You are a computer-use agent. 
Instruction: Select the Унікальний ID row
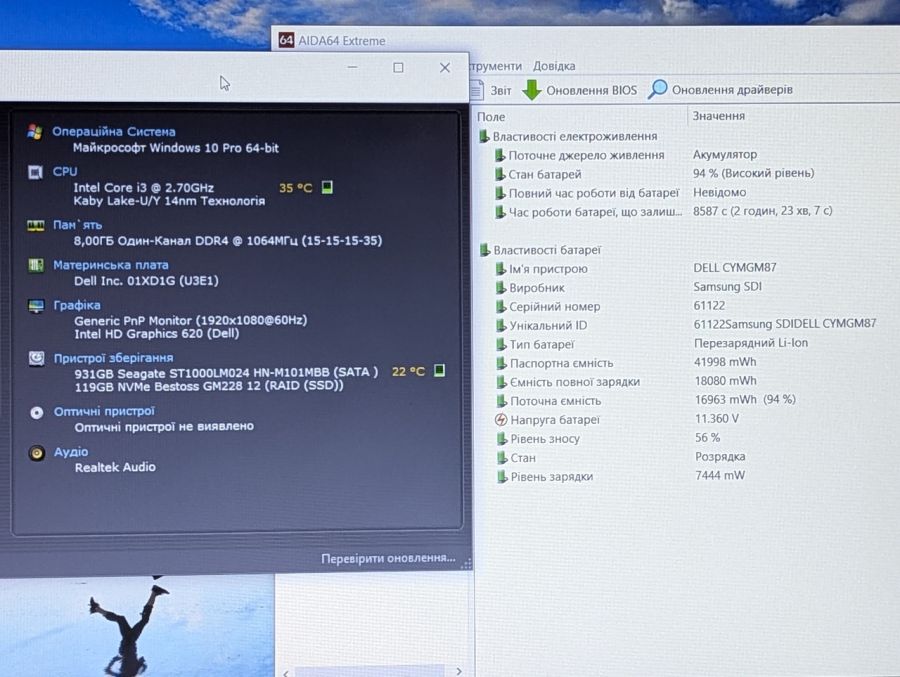coord(686,324)
